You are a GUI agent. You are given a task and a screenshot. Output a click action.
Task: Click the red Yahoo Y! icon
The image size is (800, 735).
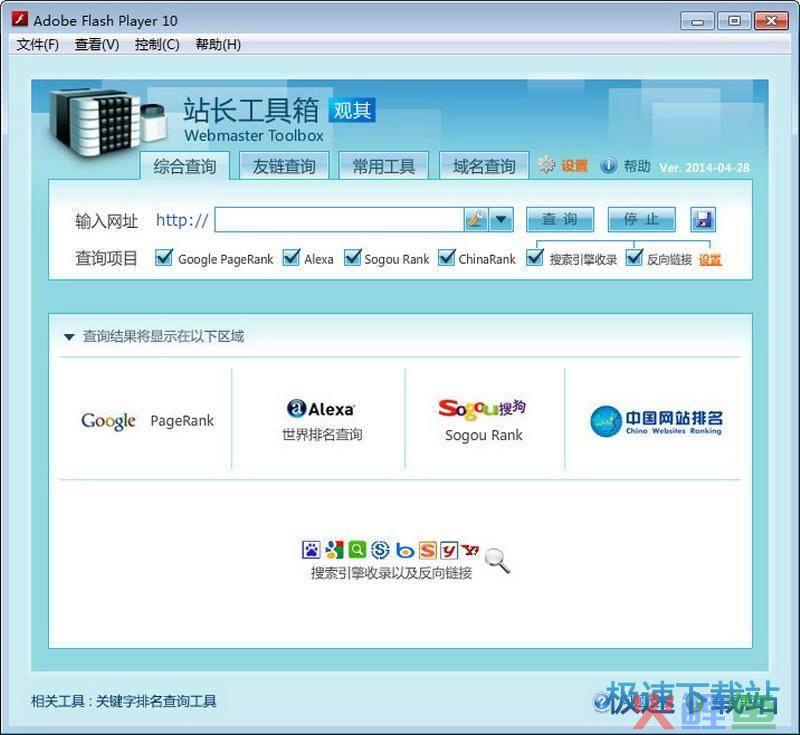click(x=470, y=549)
